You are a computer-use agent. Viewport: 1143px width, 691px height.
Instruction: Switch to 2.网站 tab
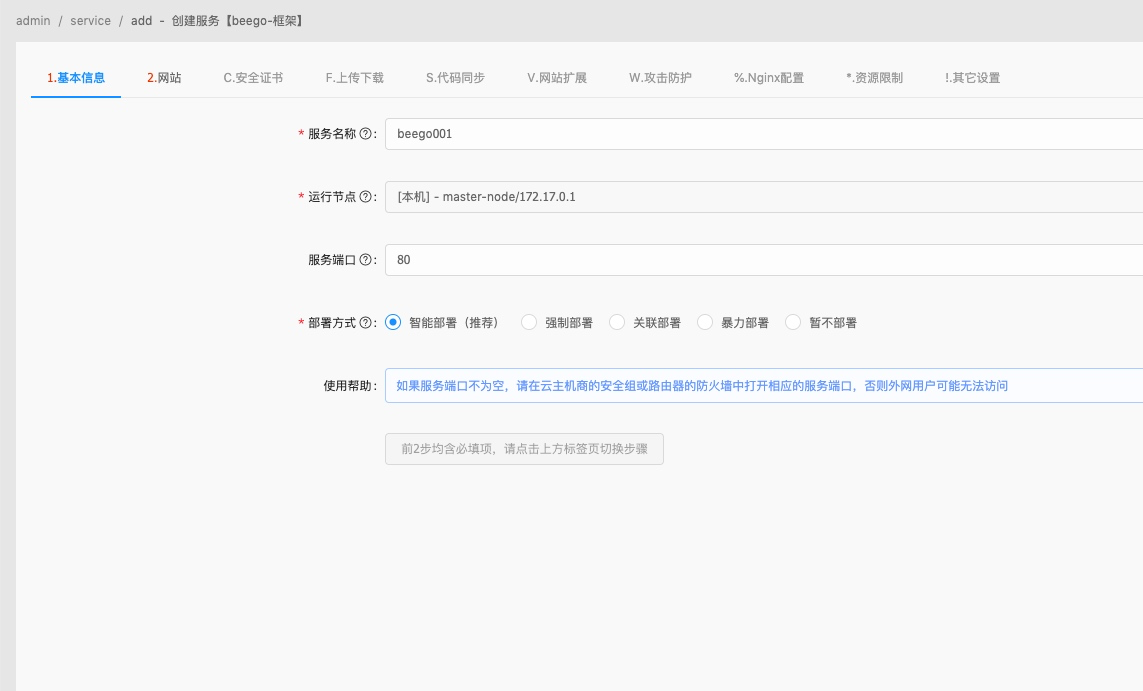click(164, 78)
